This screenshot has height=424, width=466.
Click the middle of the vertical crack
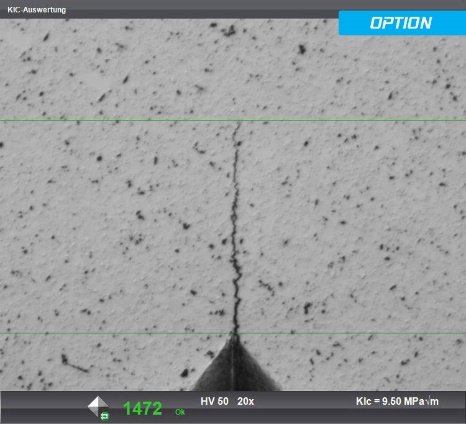tap(235, 227)
